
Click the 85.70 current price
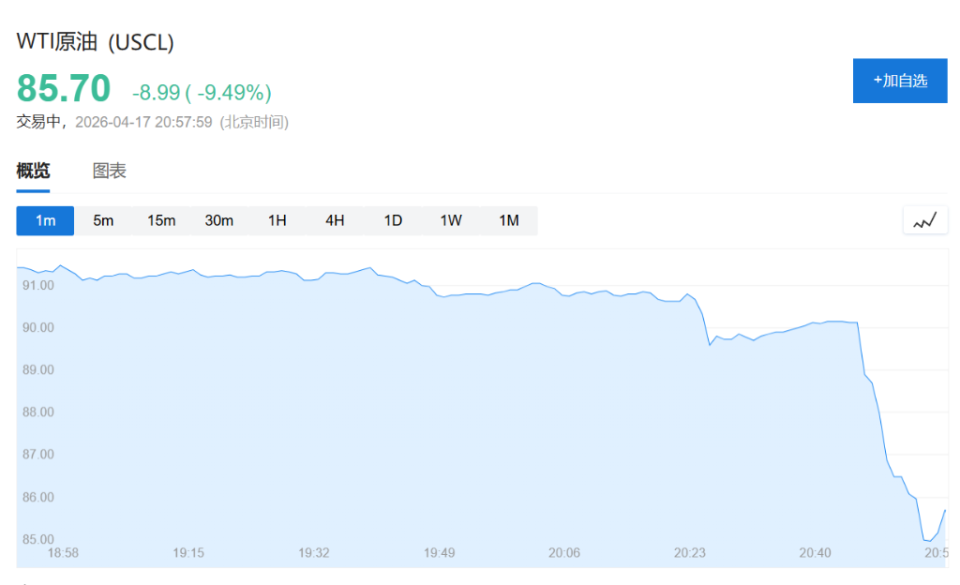[64, 89]
